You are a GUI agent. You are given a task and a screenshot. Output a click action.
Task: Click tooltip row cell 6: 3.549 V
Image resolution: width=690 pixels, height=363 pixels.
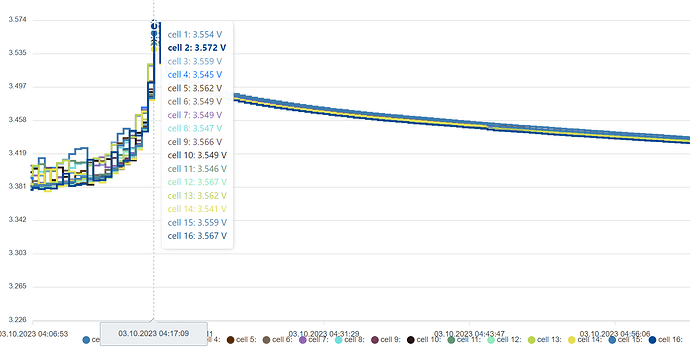click(195, 101)
